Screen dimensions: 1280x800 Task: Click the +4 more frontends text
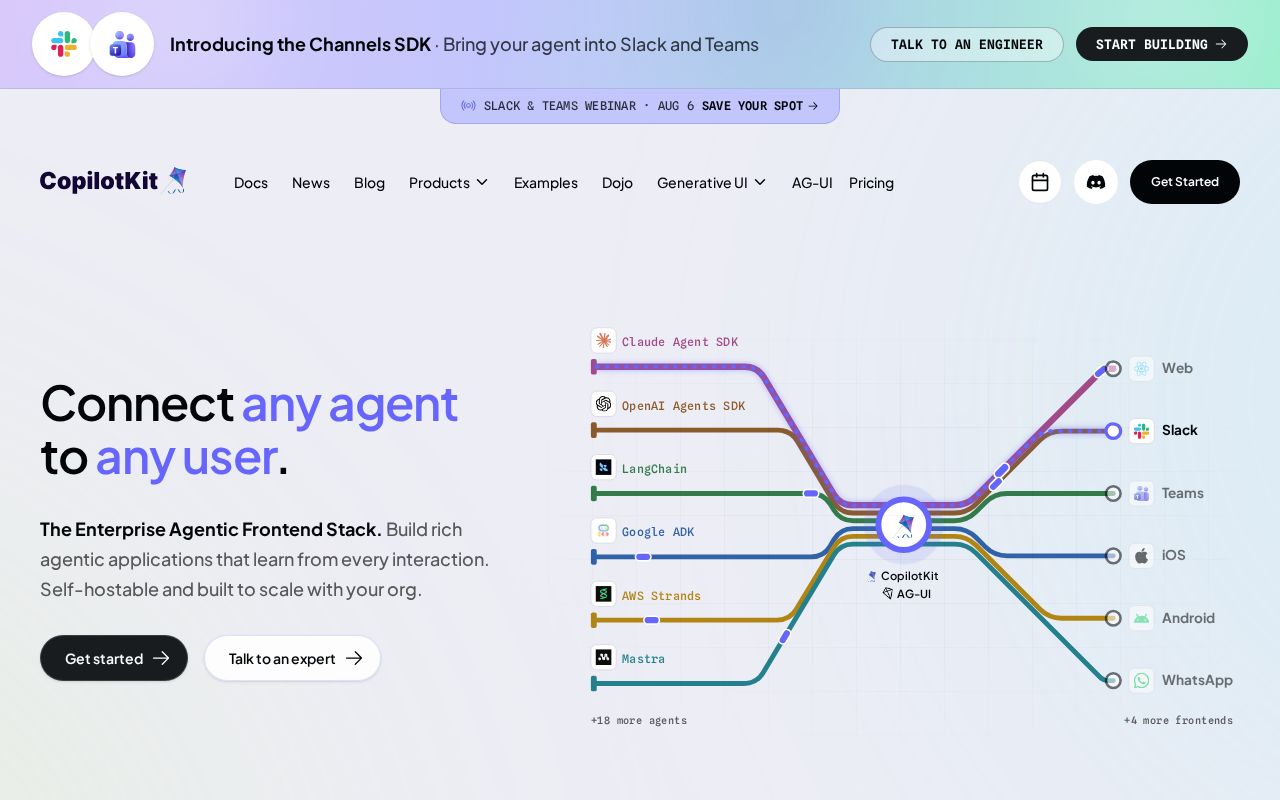pyautogui.click(x=1178, y=720)
